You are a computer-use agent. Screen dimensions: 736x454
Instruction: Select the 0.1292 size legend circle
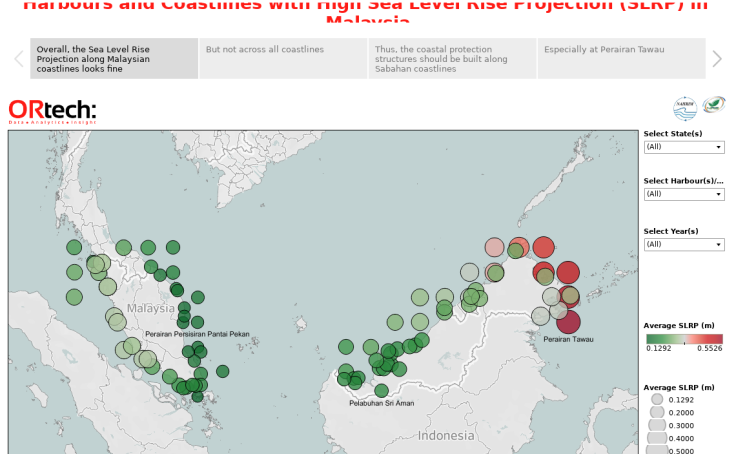[x=657, y=400]
